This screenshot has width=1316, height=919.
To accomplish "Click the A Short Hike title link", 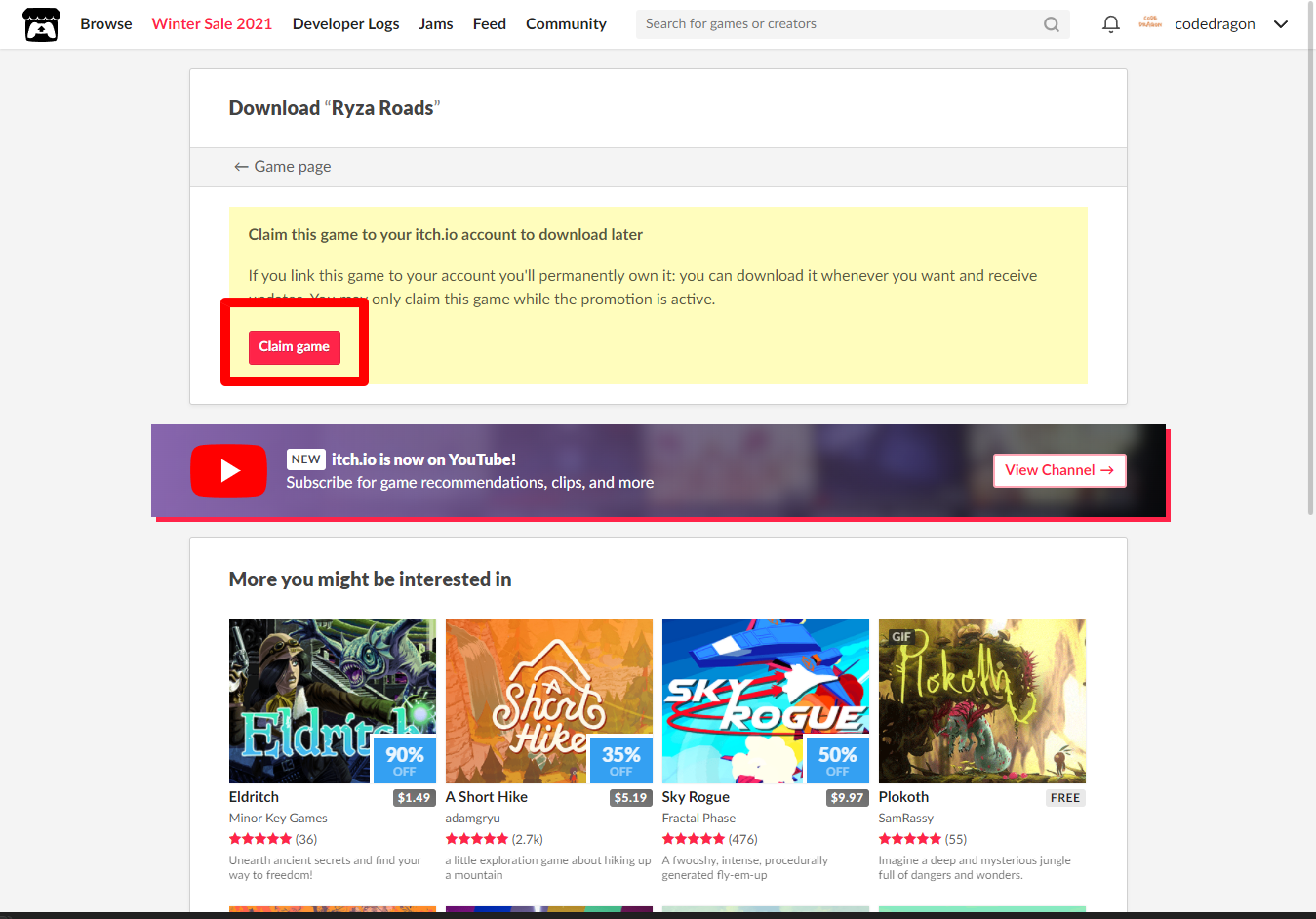I will (487, 797).
